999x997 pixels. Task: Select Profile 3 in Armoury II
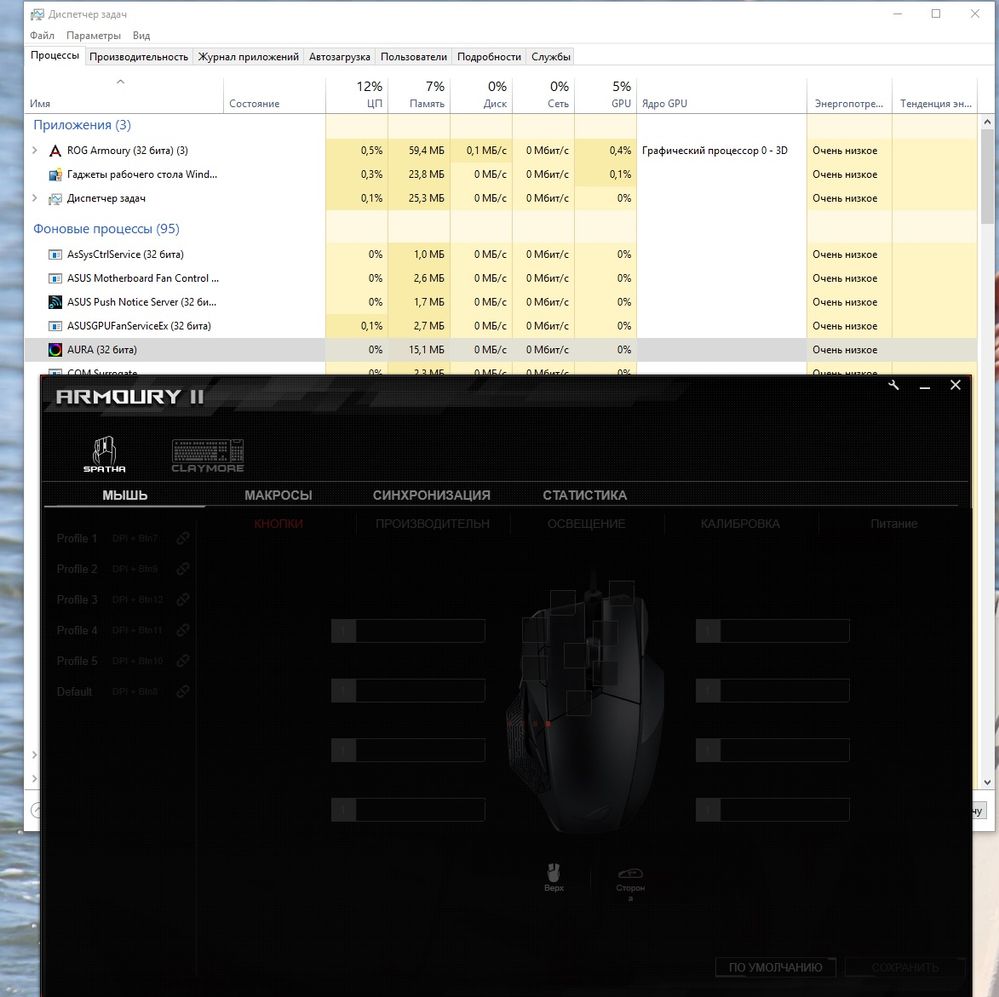(77, 599)
